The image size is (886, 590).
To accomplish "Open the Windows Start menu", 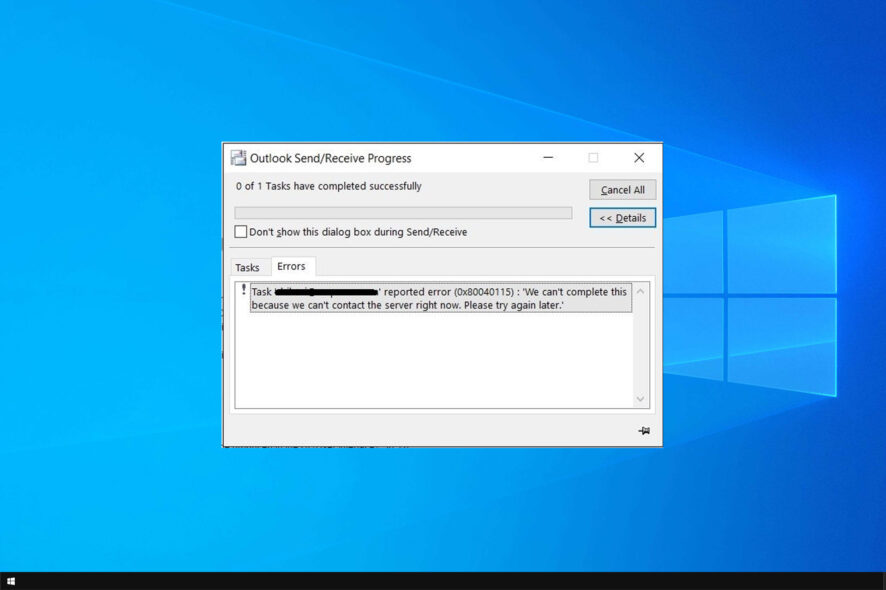I will click(11, 581).
